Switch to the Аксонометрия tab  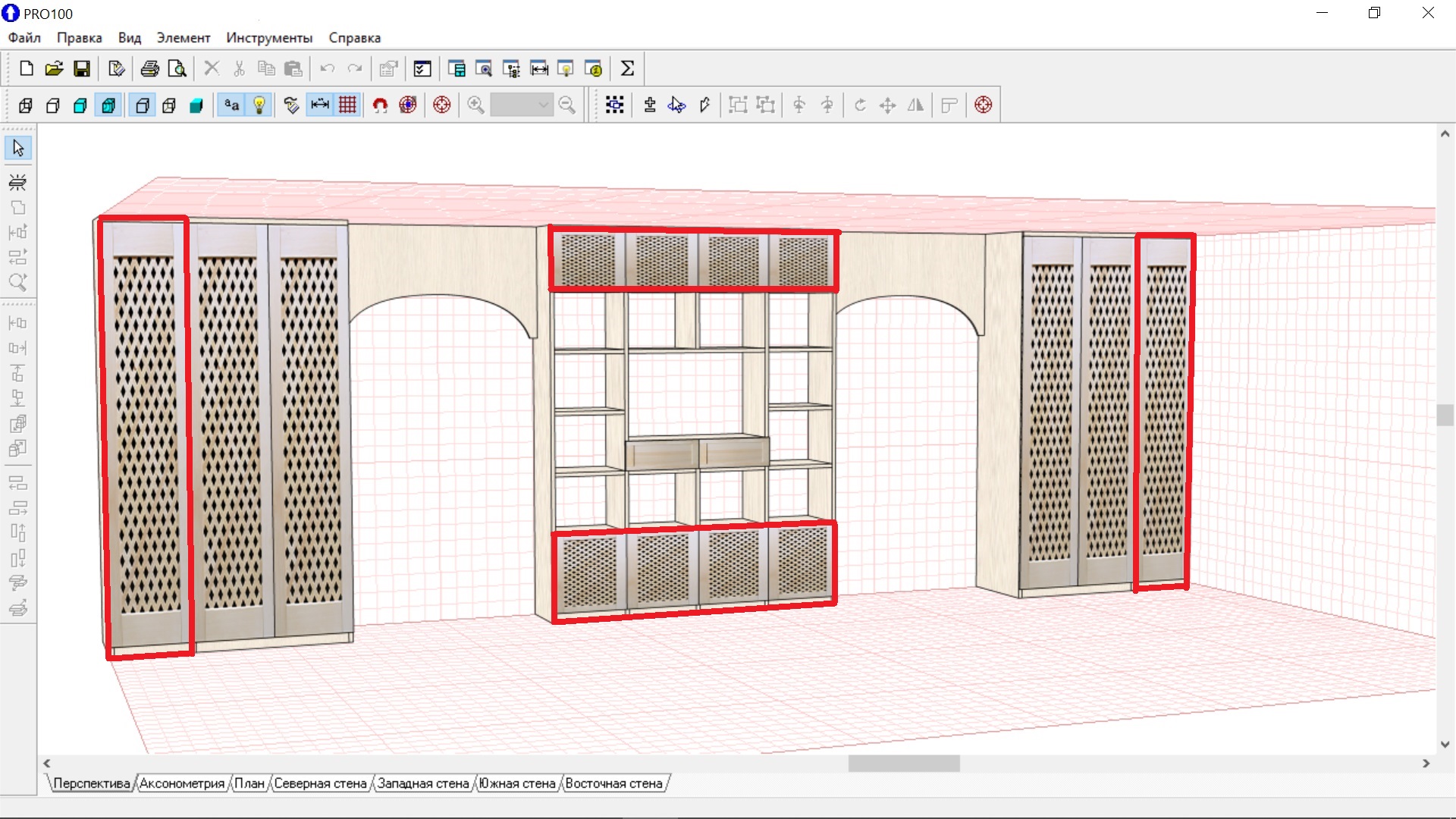pos(182,783)
